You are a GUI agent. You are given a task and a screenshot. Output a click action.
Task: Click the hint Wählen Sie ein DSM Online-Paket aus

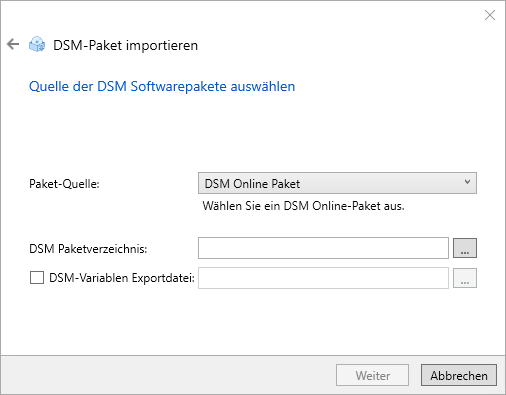click(303, 206)
